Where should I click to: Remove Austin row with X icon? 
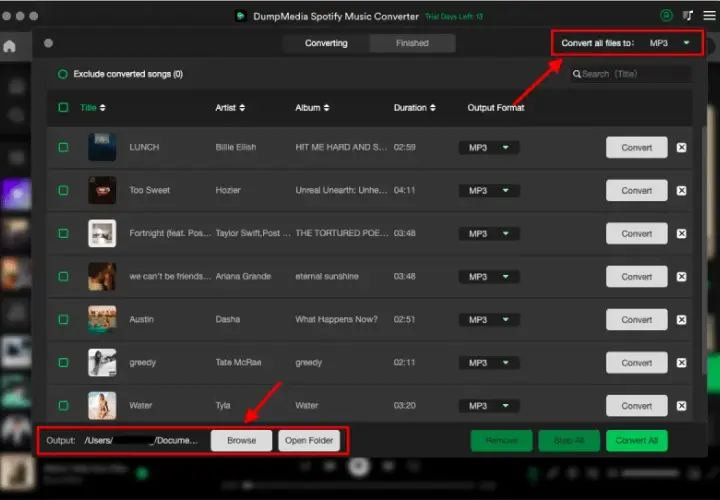click(x=681, y=320)
